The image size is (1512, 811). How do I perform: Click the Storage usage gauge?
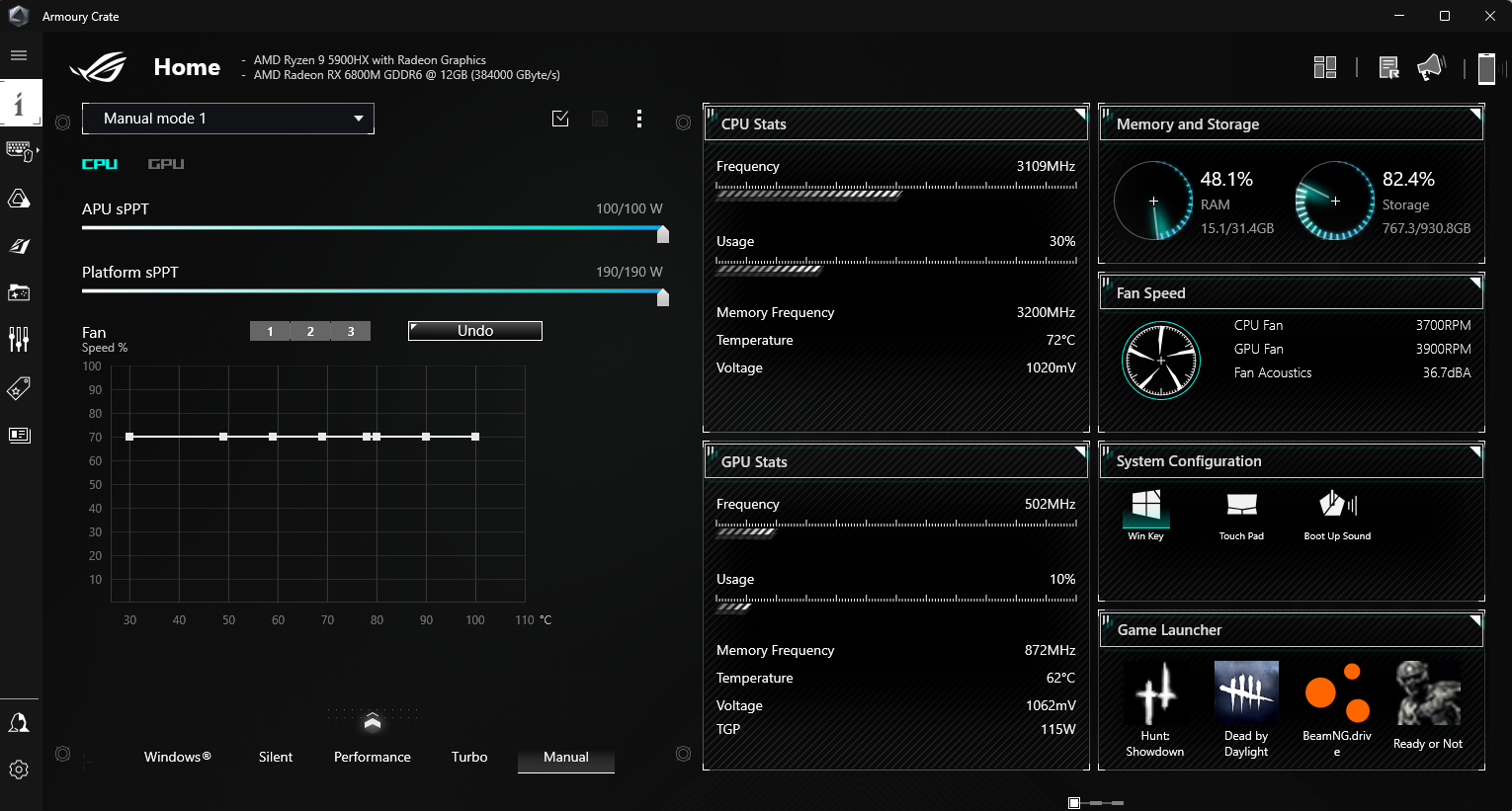pos(1335,201)
